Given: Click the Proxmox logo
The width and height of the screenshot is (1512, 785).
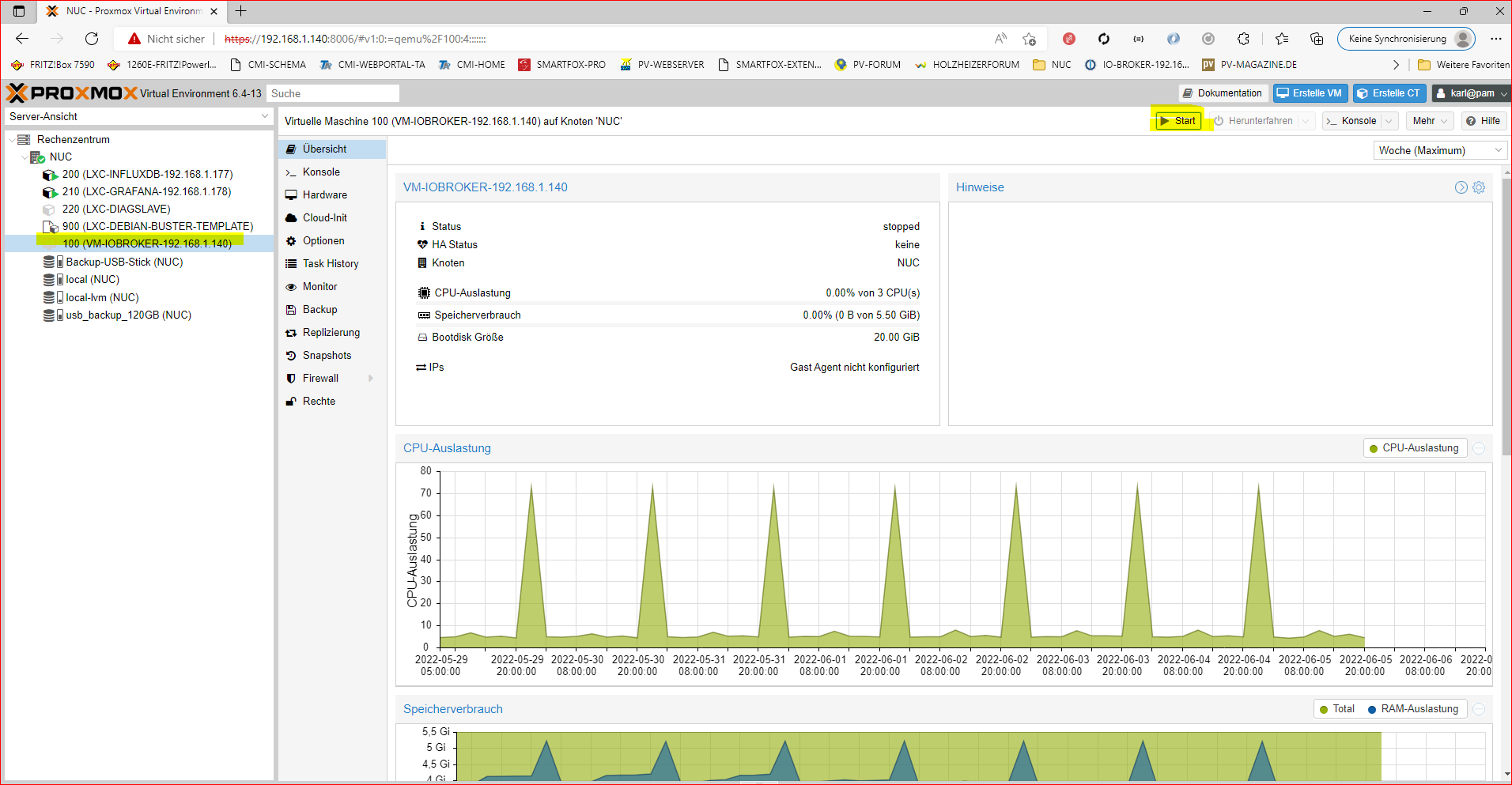Looking at the screenshot, I should [x=71, y=93].
